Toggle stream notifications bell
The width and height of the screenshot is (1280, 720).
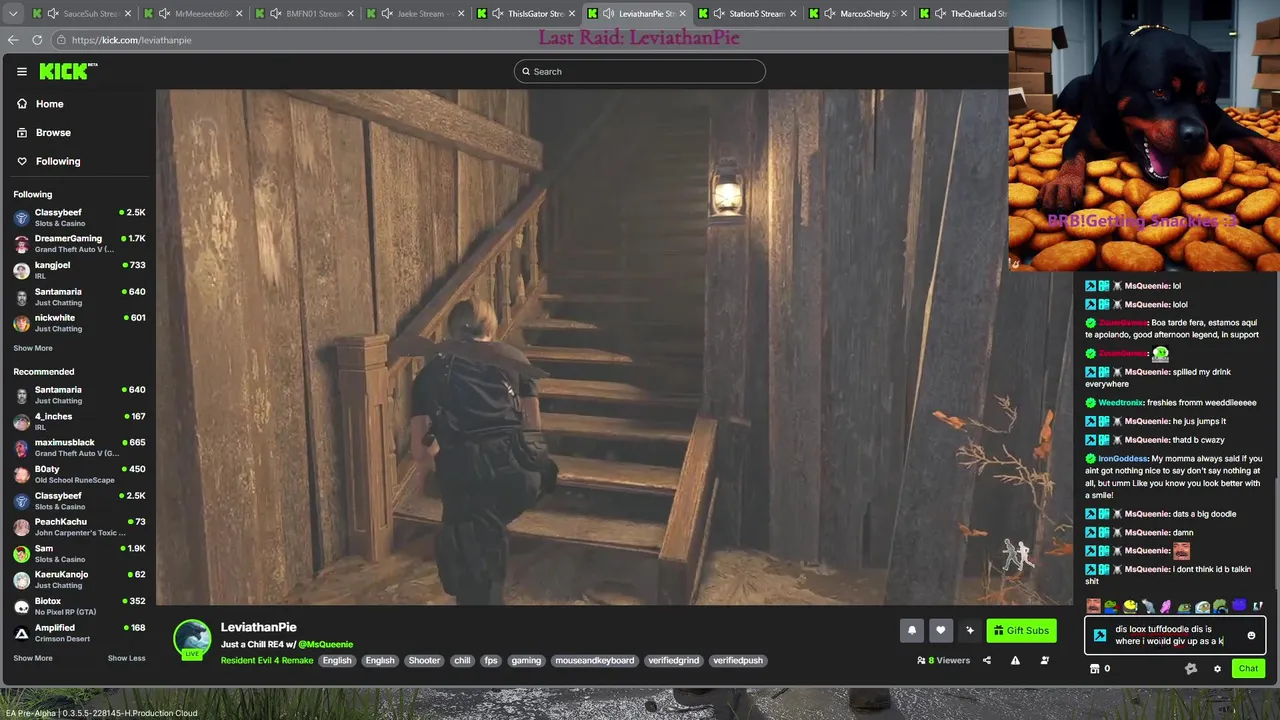point(912,630)
